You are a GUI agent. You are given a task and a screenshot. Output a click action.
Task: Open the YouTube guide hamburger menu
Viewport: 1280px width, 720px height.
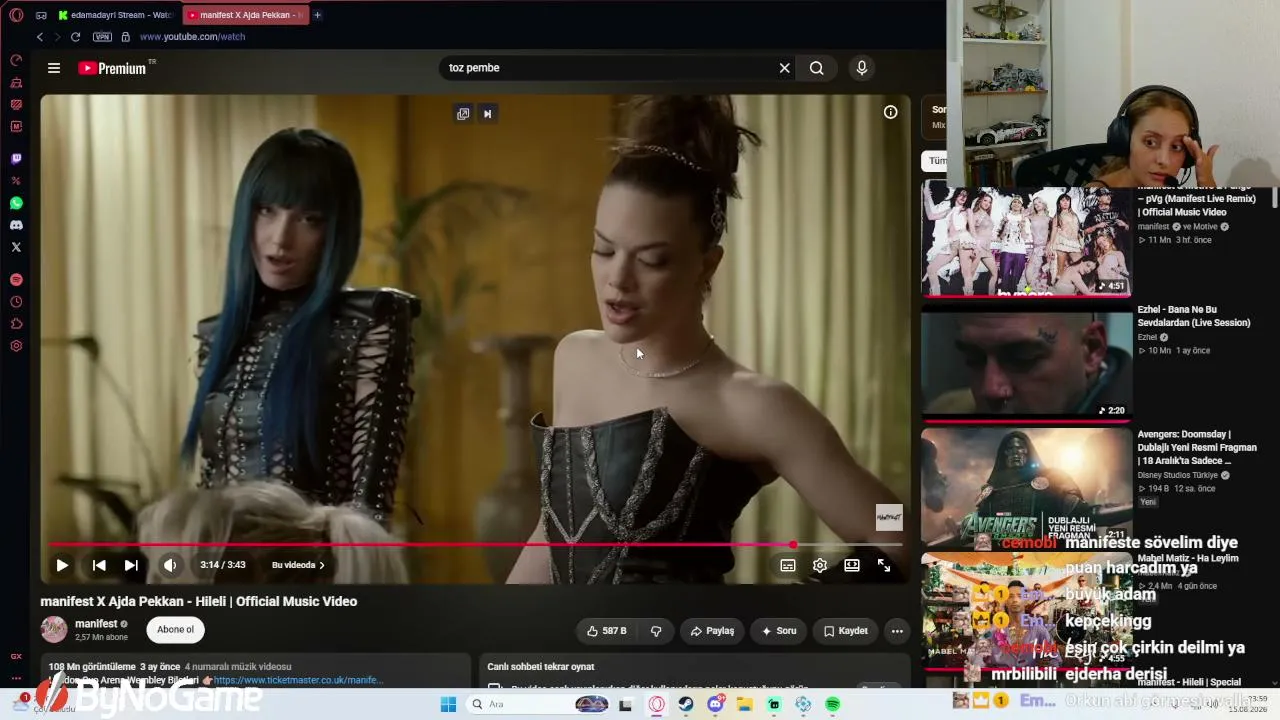click(54, 68)
